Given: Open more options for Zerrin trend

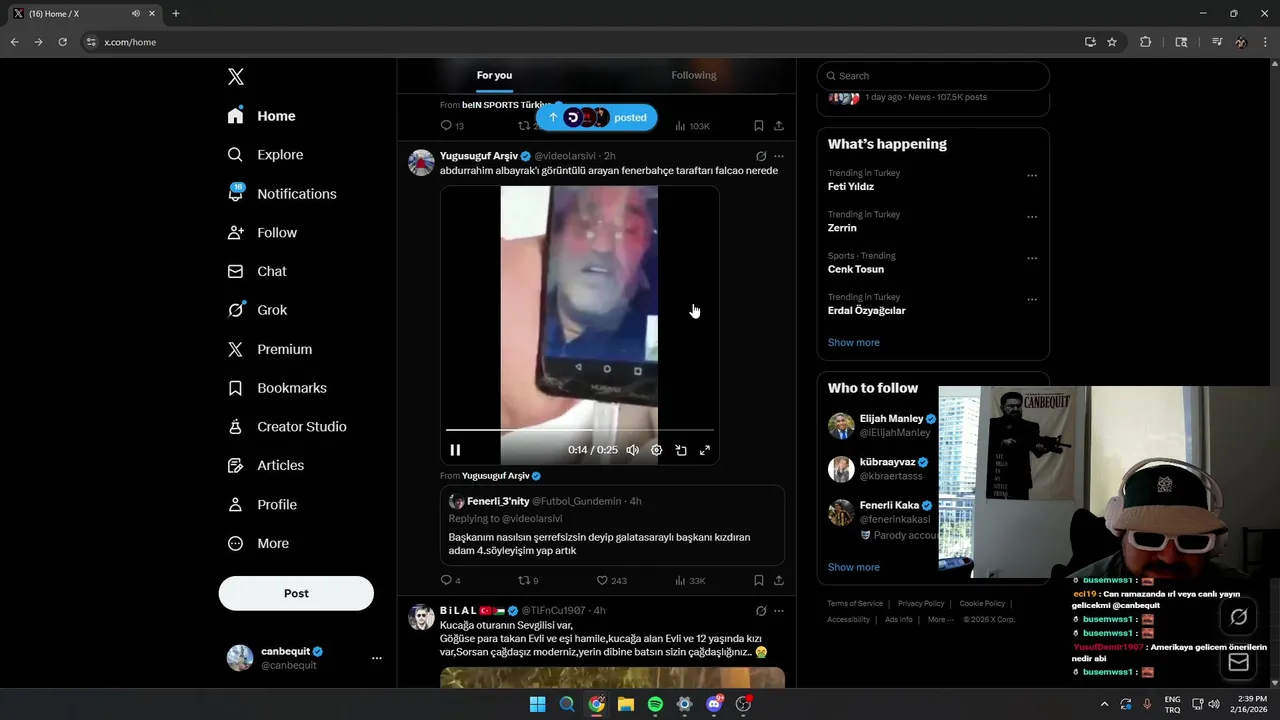Looking at the screenshot, I should point(1032,217).
